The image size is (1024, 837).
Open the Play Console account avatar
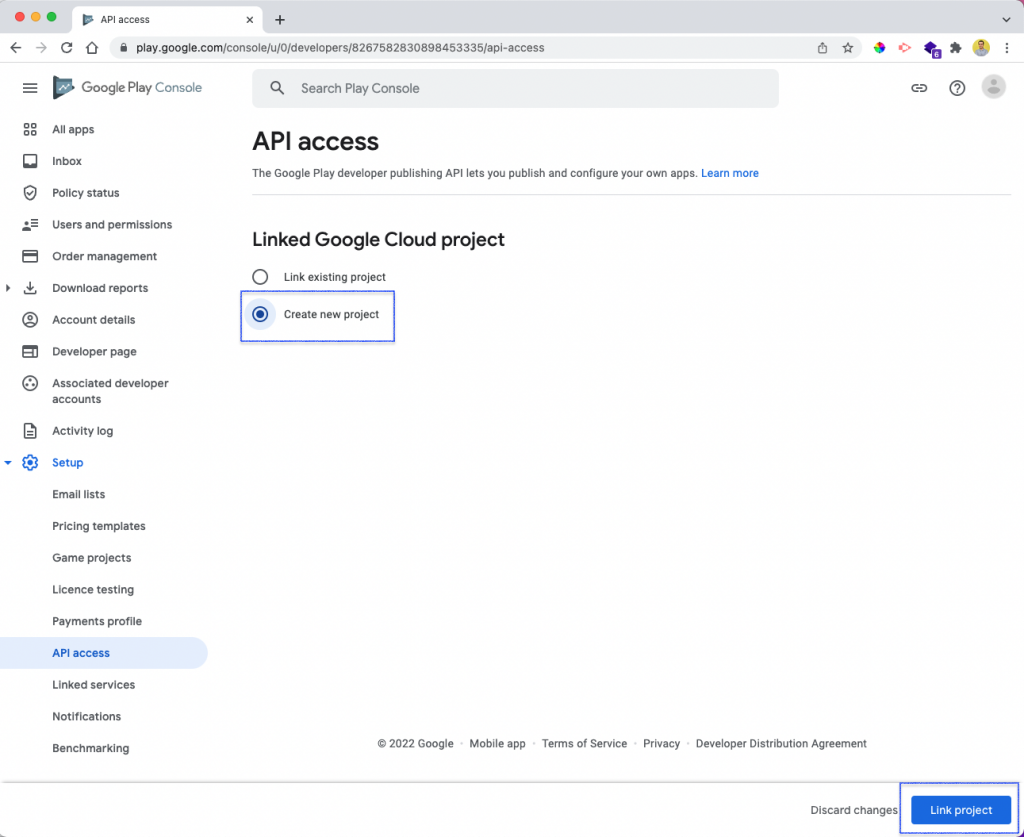(x=993, y=87)
